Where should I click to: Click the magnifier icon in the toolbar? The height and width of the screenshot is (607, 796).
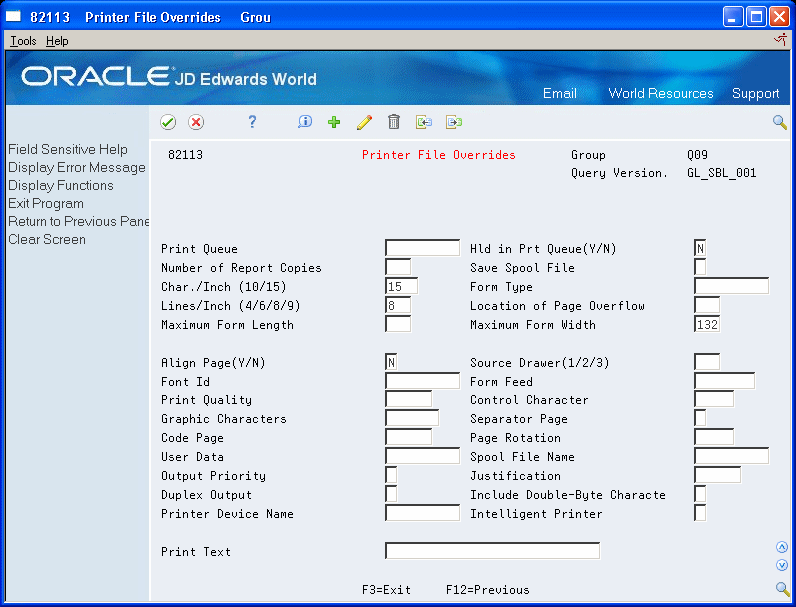tap(780, 122)
